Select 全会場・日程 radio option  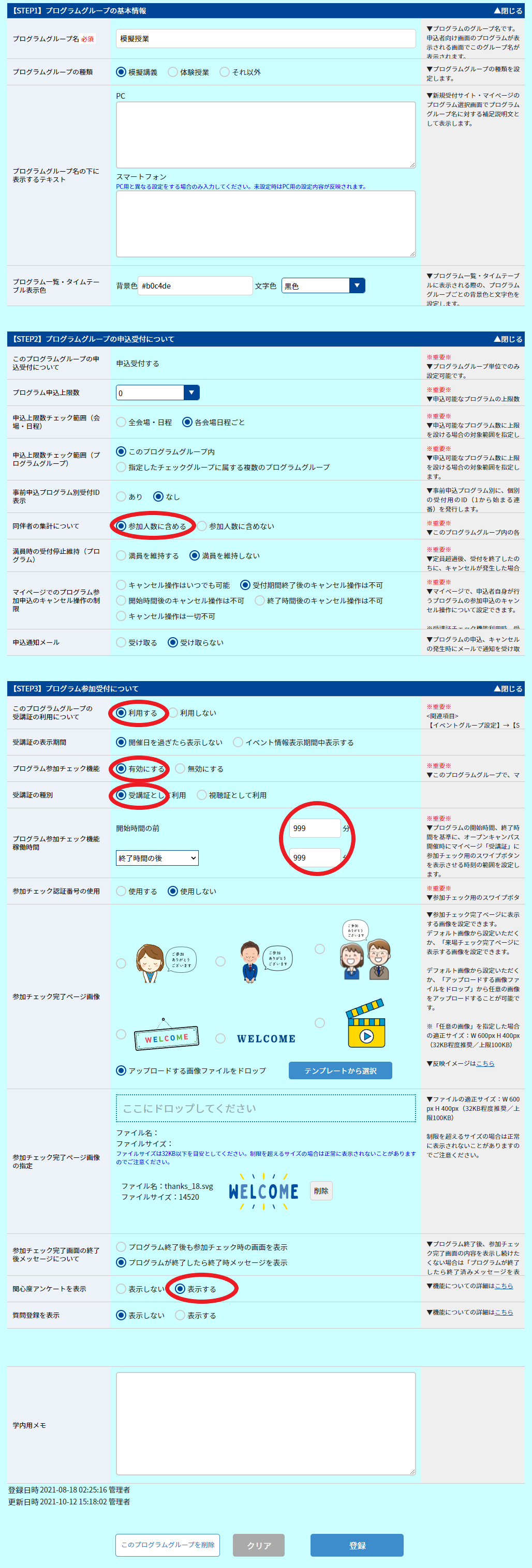121,422
